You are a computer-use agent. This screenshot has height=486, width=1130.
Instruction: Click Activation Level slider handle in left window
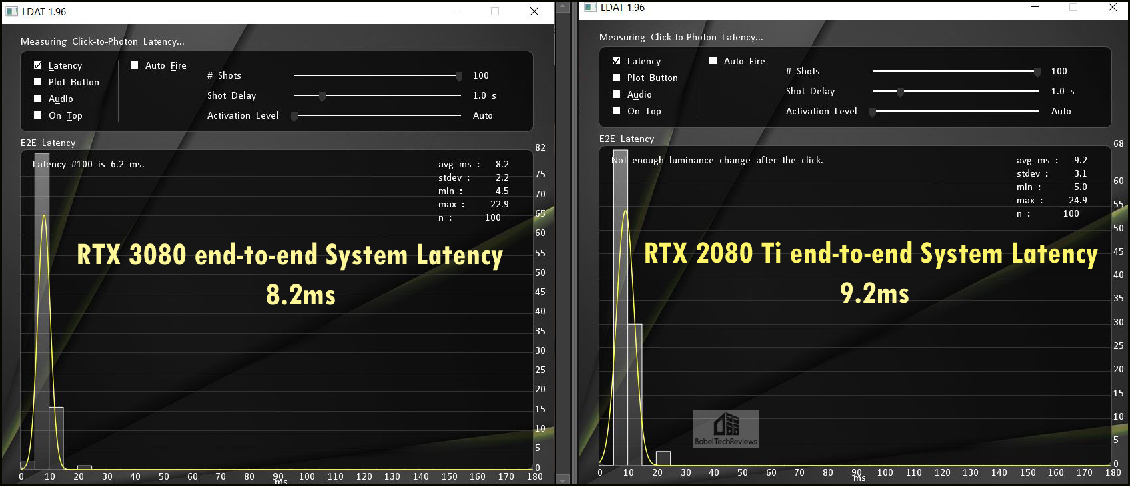294,115
